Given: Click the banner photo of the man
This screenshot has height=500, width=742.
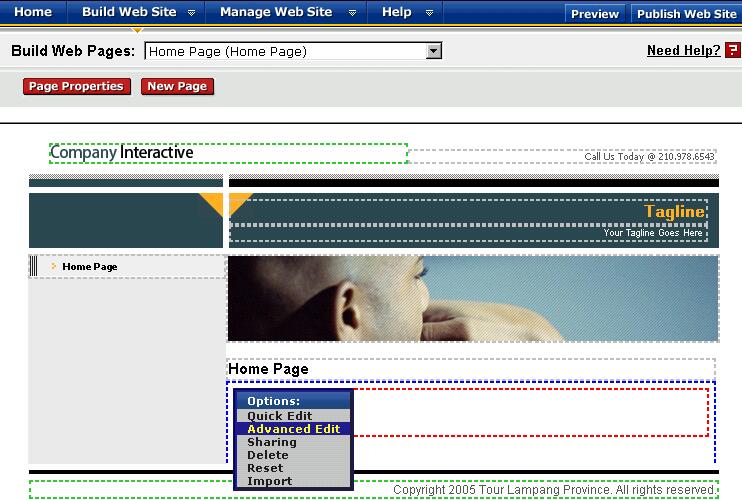Looking at the screenshot, I should coord(473,298).
